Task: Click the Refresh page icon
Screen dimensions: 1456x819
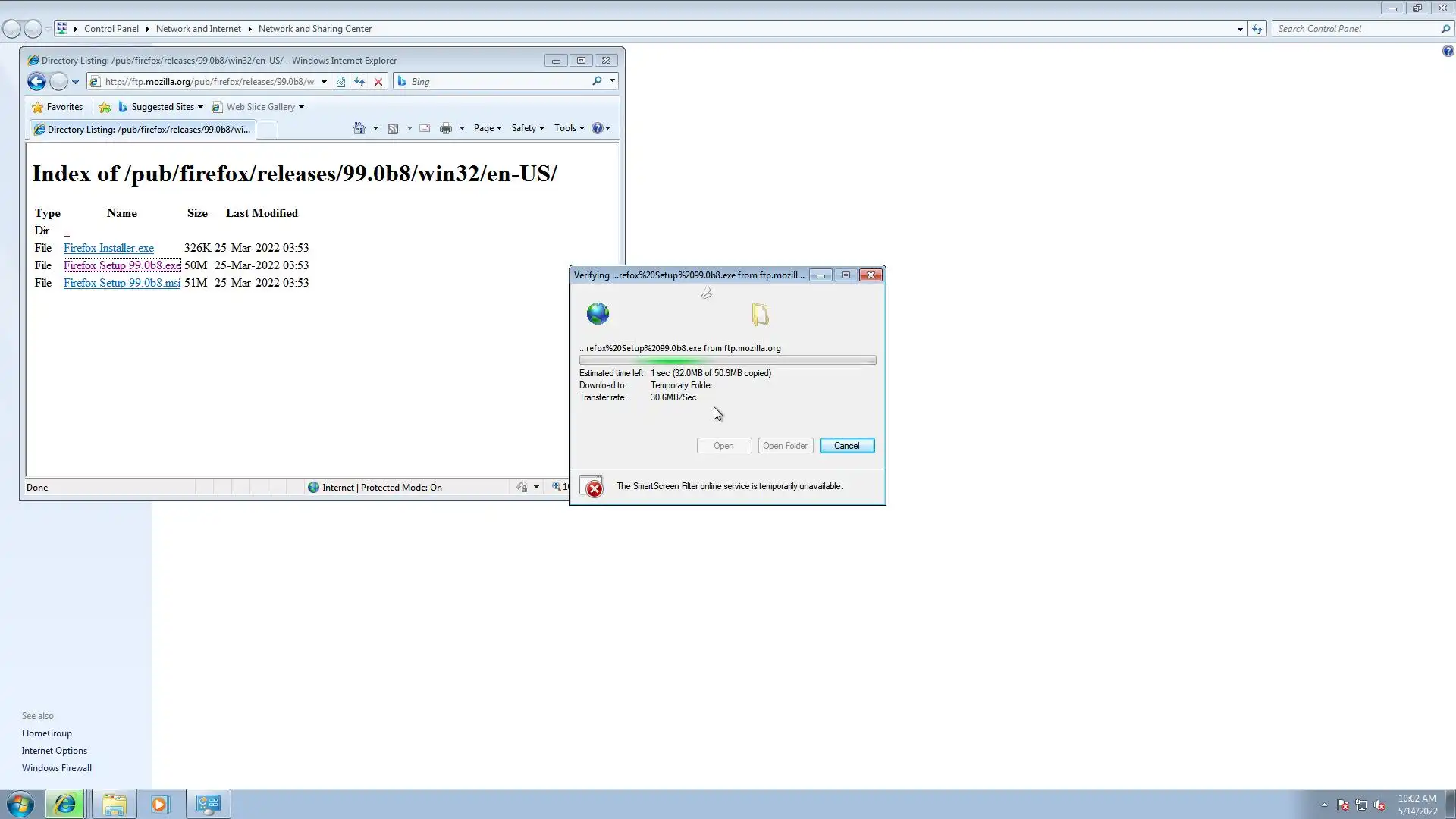Action: (359, 82)
